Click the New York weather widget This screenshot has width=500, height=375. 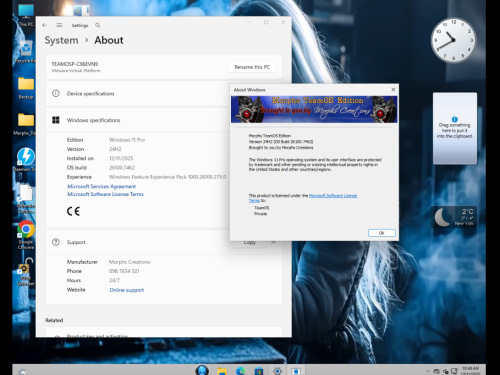pyautogui.click(x=454, y=217)
